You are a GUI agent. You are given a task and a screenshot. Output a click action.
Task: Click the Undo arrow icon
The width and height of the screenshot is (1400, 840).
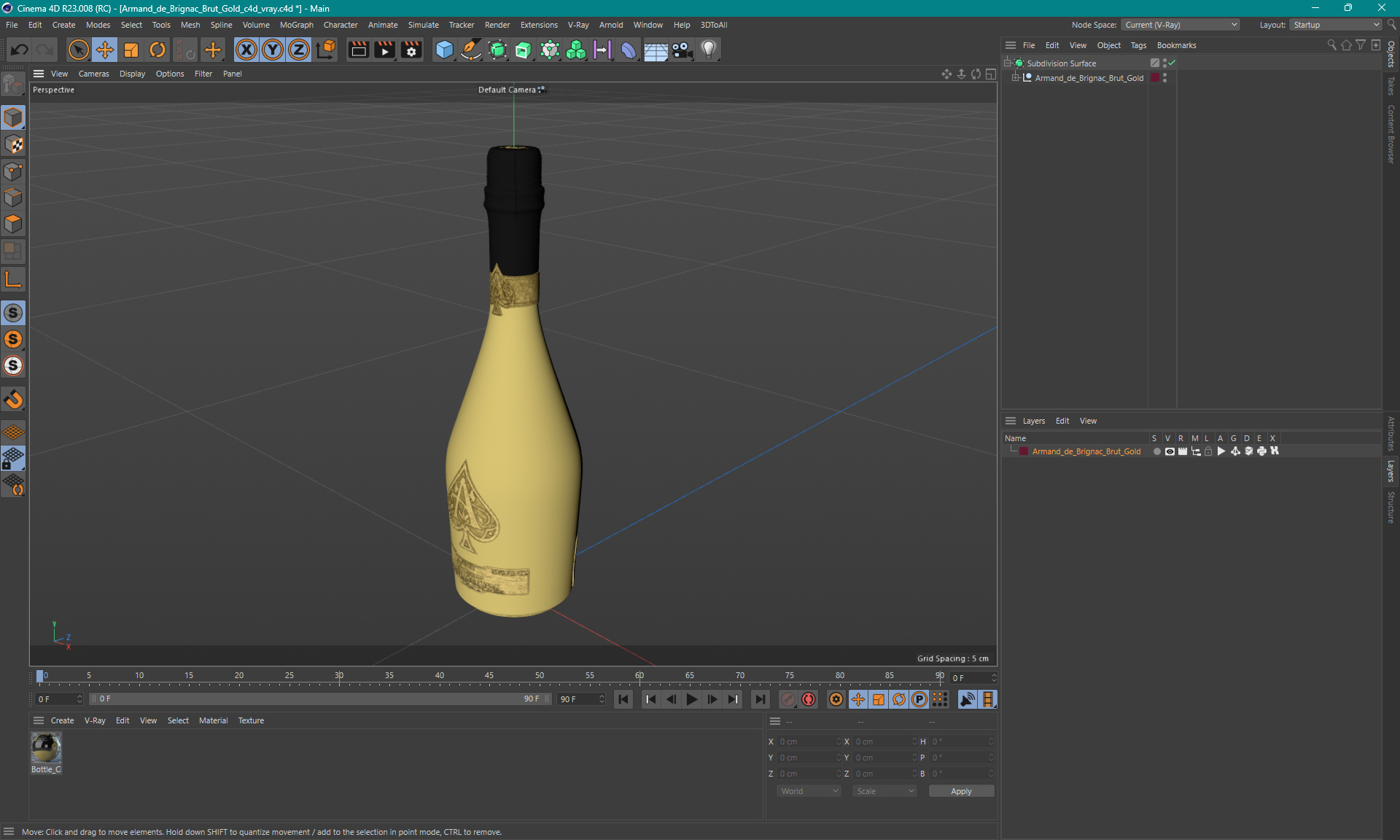(20, 50)
